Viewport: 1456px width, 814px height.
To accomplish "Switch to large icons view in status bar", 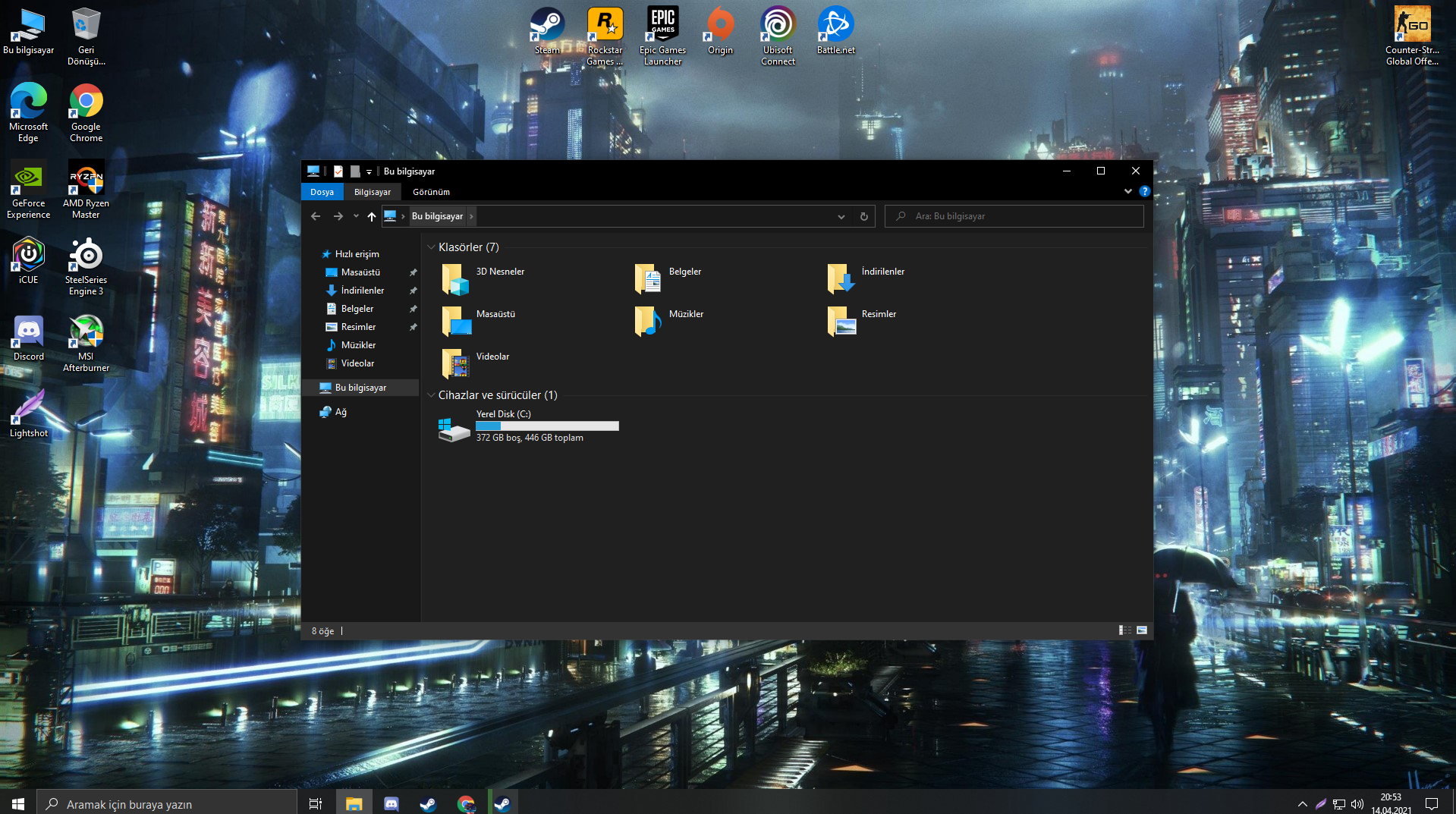I will coord(1142,630).
